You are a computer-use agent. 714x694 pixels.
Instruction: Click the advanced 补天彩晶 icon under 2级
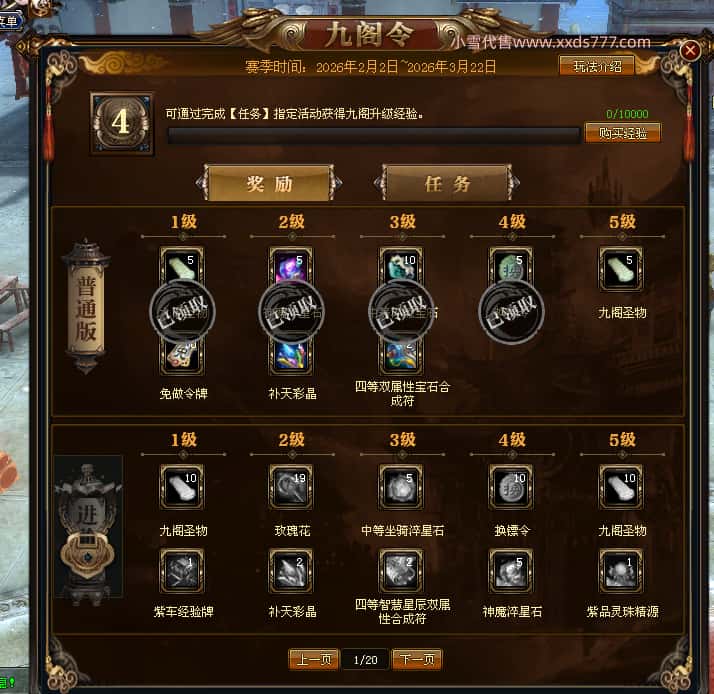[x=291, y=571]
